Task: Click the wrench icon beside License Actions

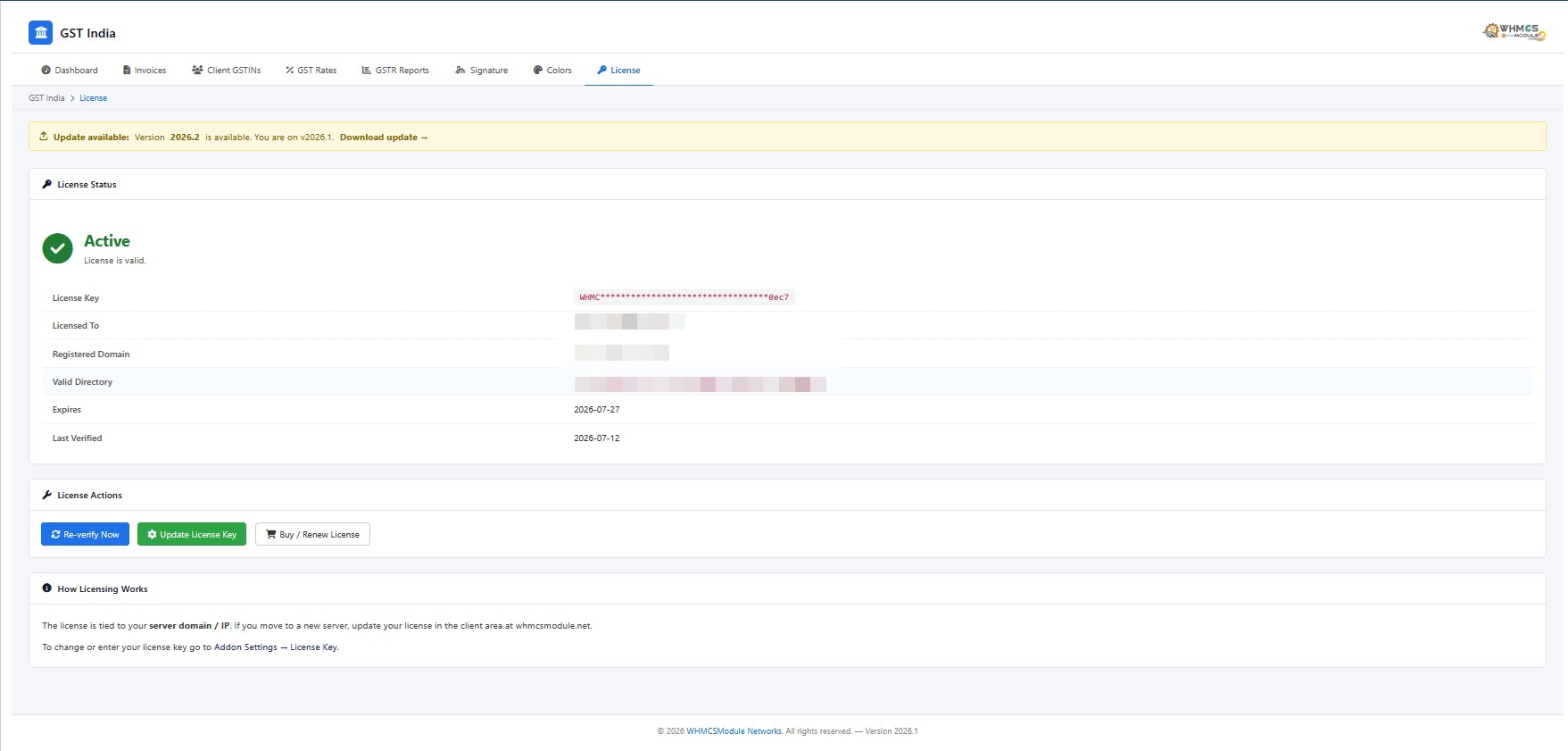Action: click(46, 495)
